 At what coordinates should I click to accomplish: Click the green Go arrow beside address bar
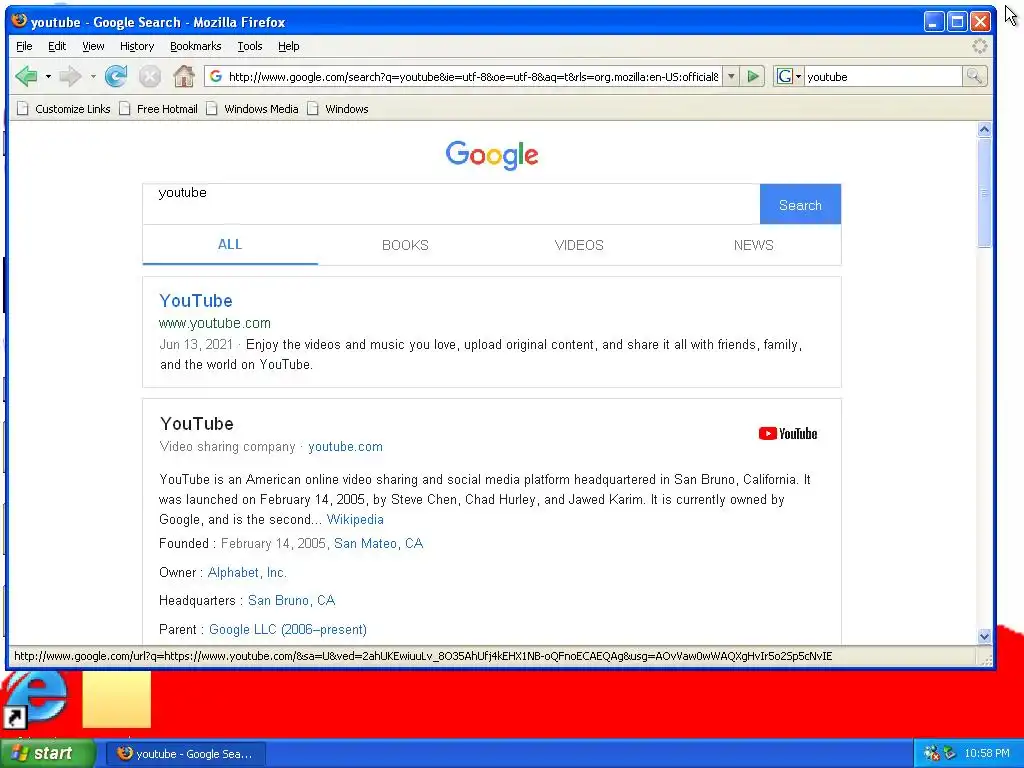click(x=753, y=76)
